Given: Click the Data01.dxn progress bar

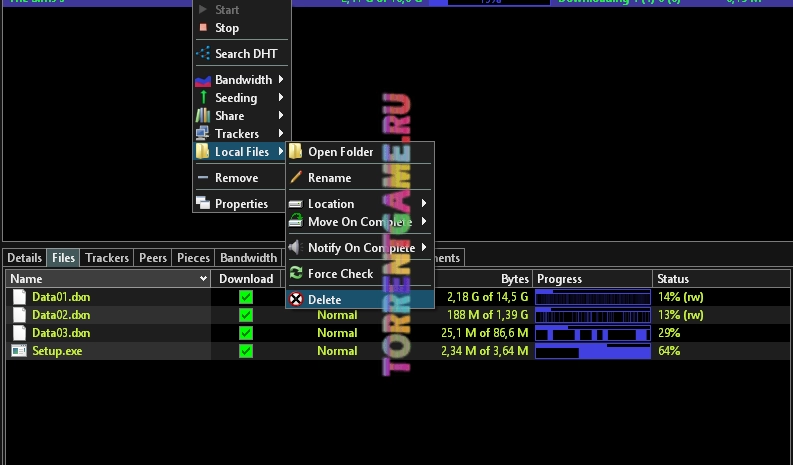Looking at the screenshot, I should [593, 297].
